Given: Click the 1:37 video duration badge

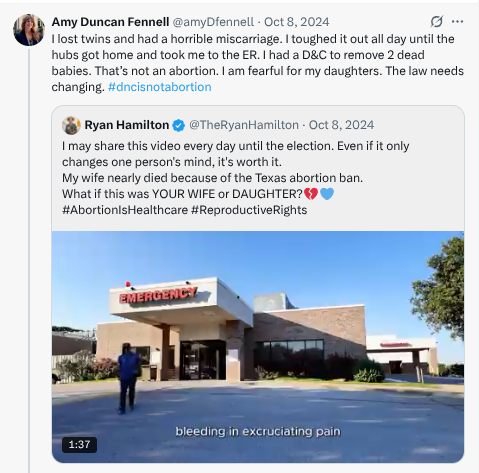Looking at the screenshot, I should pyautogui.click(x=79, y=445).
